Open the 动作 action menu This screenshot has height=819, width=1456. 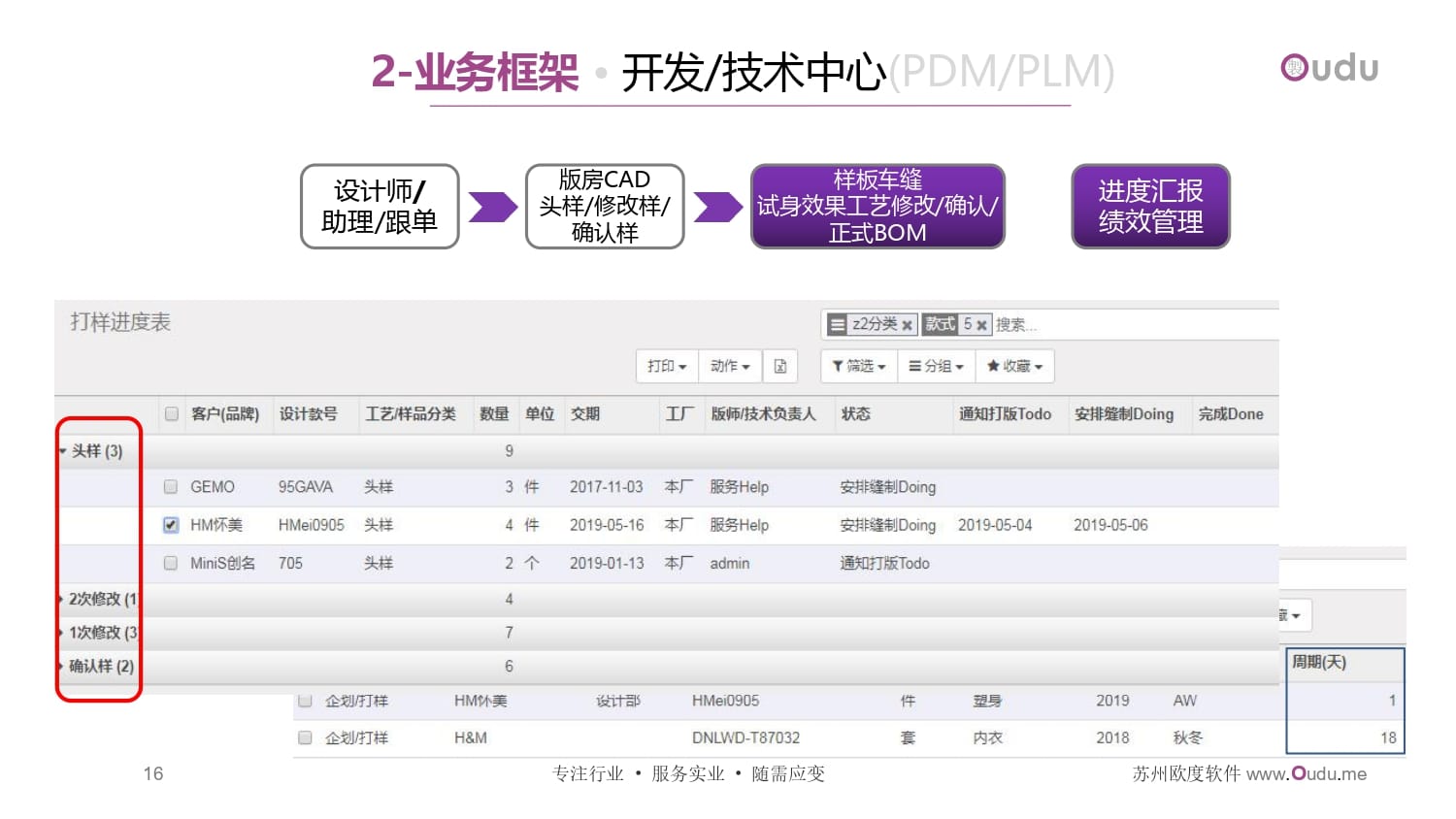730,366
